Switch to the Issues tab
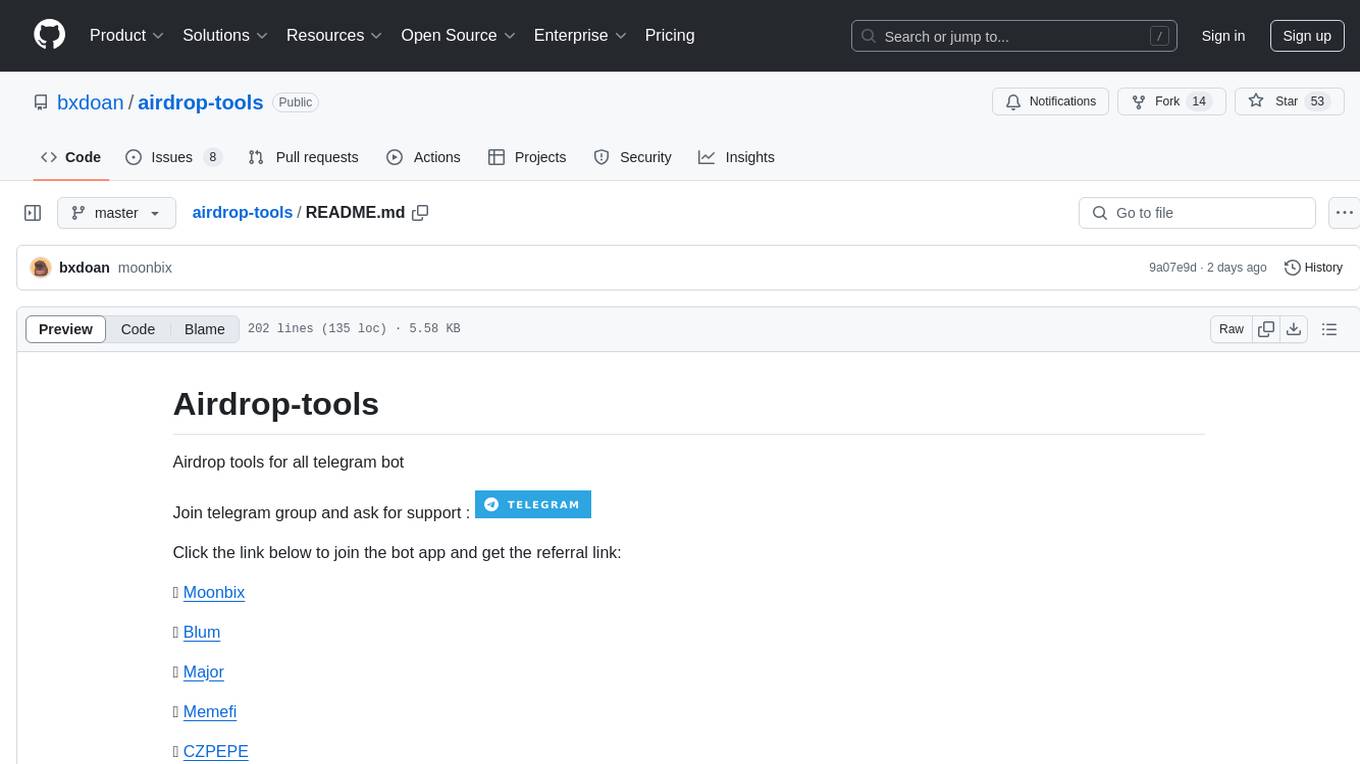 pyautogui.click(x=173, y=157)
